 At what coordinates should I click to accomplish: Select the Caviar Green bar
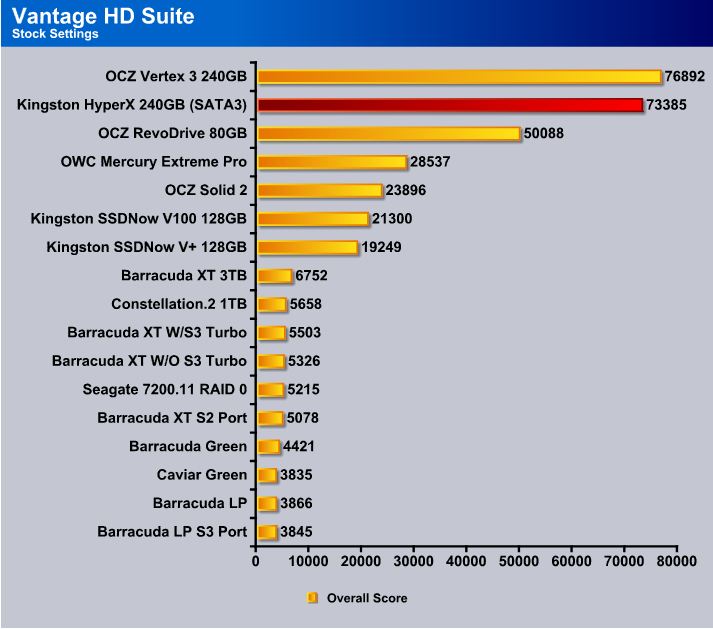click(x=267, y=475)
